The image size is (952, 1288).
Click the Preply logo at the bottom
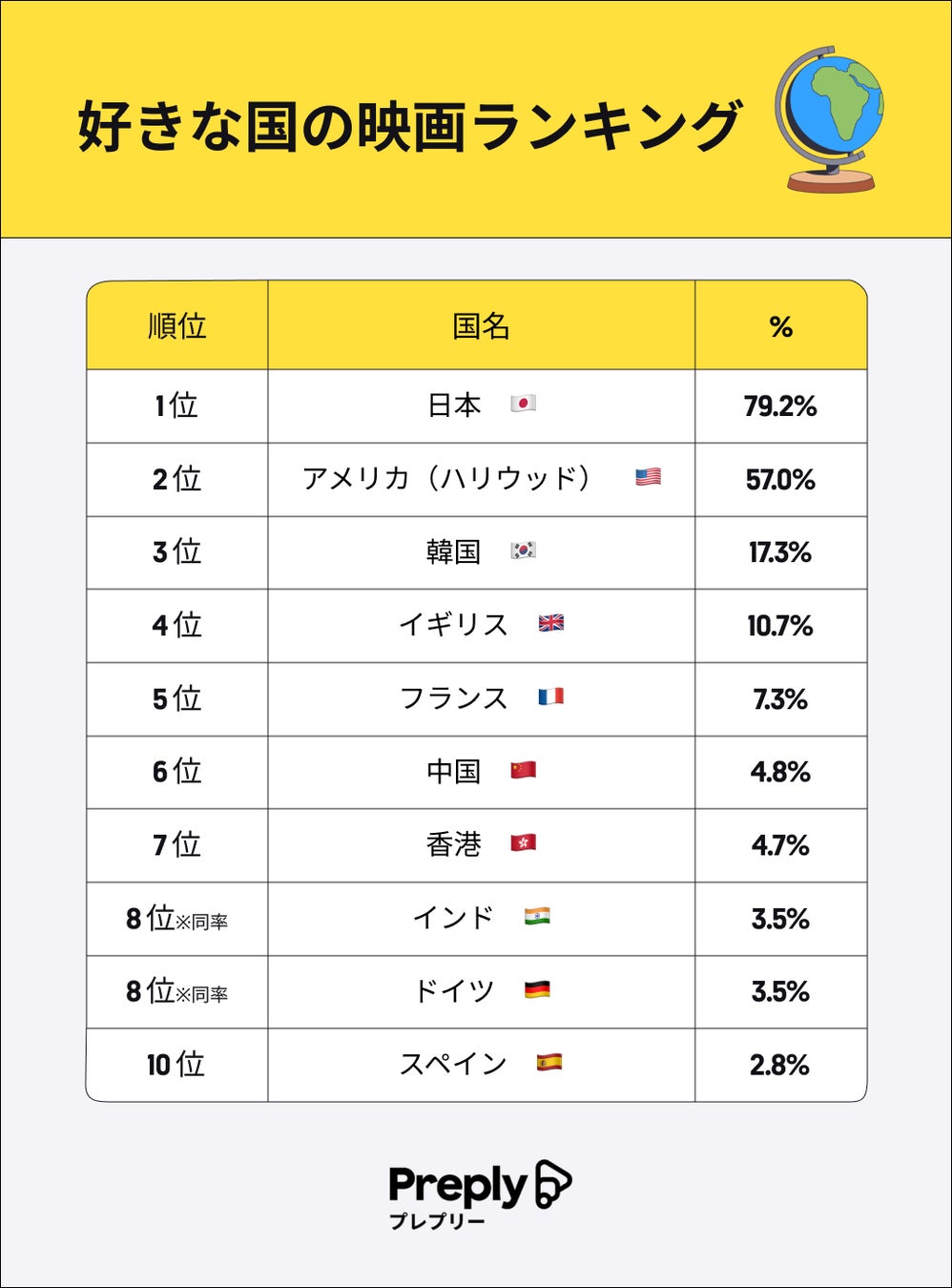[479, 1193]
